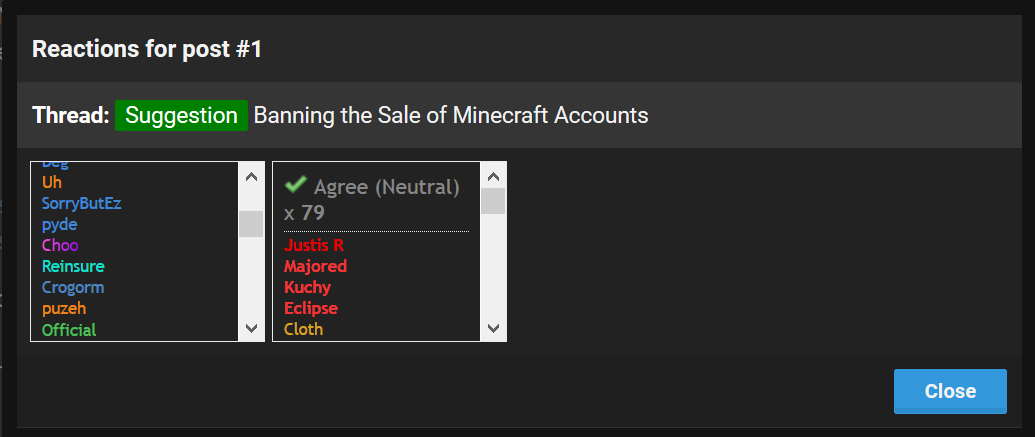Click the Close button
The image size is (1035, 437).
[950, 391]
